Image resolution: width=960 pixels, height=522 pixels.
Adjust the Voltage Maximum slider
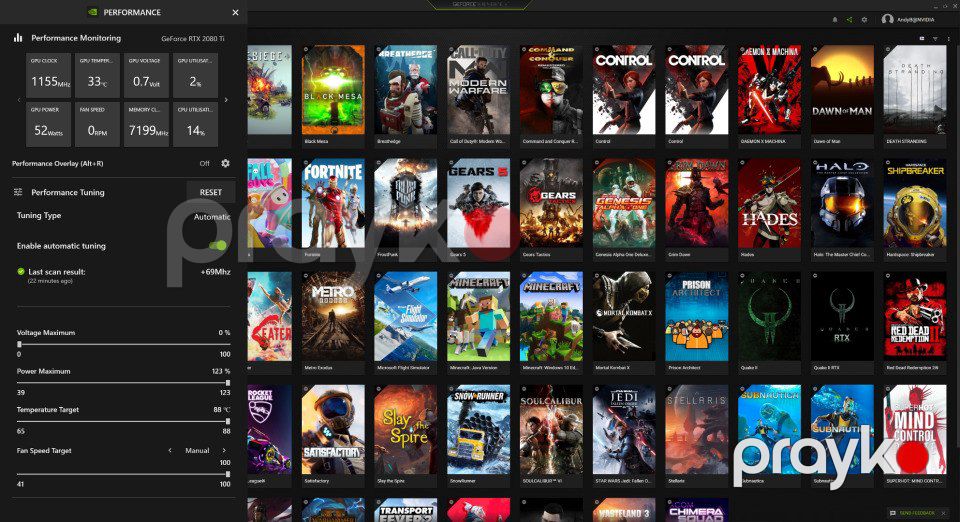point(123,344)
